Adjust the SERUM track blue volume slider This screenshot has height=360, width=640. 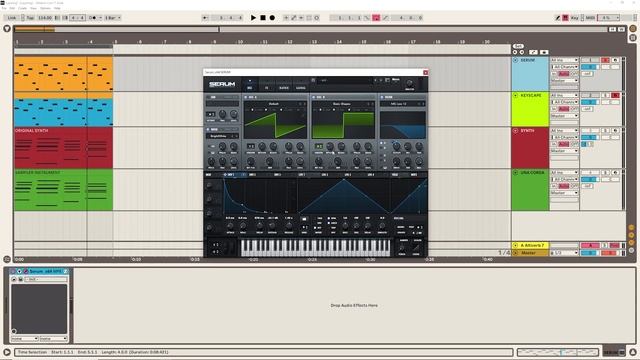click(590, 67)
